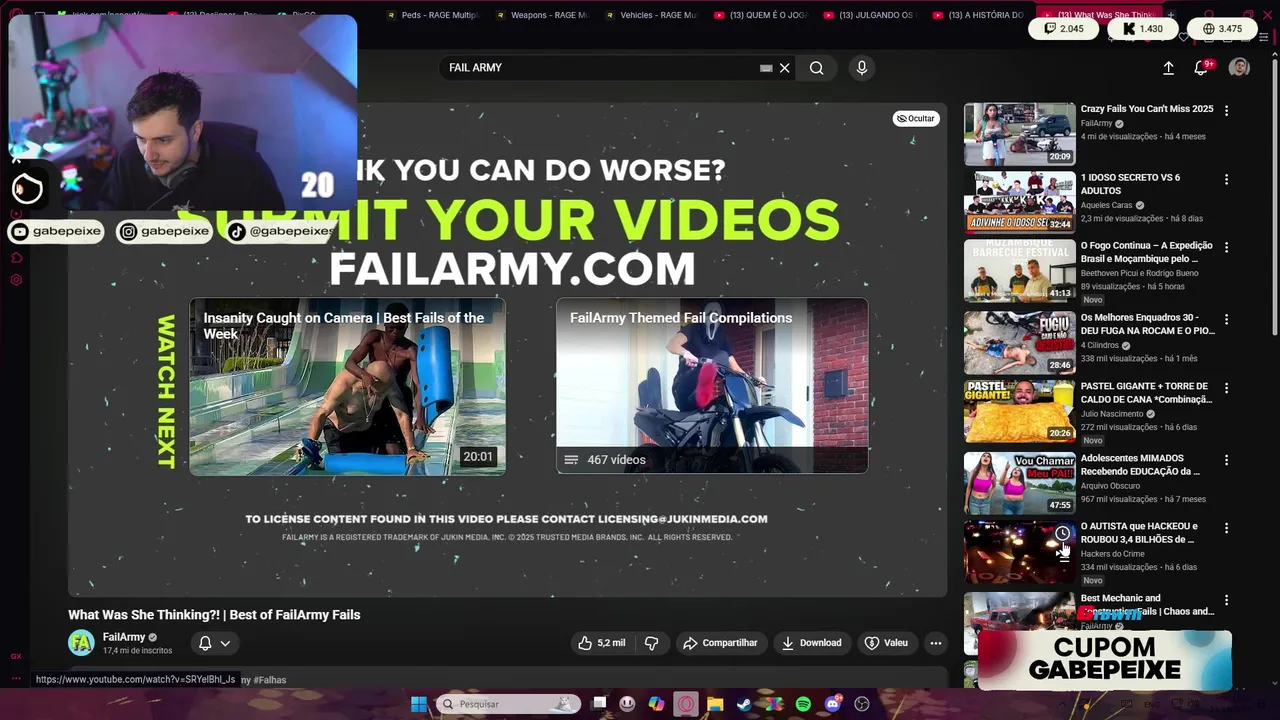Open the Windows Start button
1280x720 pixels.
419,704
